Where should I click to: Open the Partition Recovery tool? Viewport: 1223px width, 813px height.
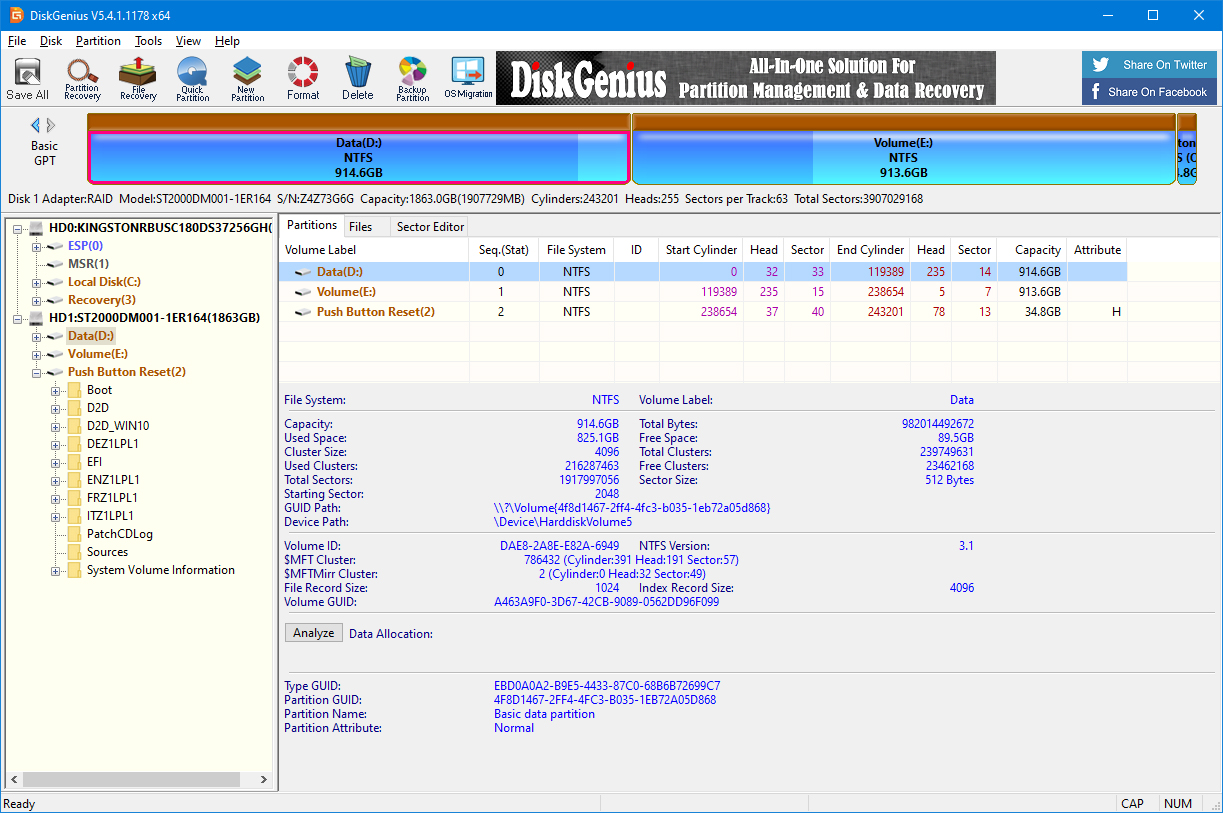[x=82, y=79]
